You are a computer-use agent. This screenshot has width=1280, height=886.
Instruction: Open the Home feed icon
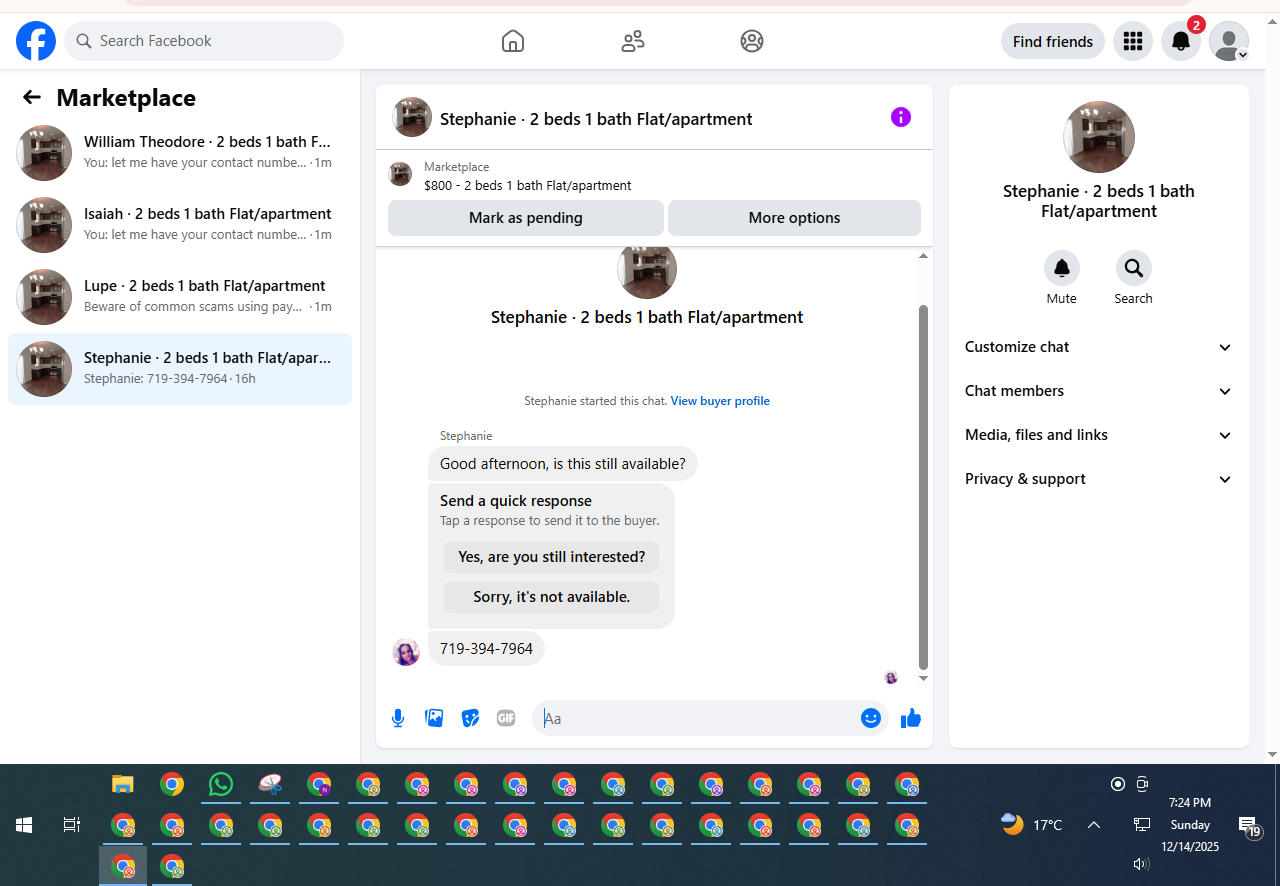[x=513, y=41]
